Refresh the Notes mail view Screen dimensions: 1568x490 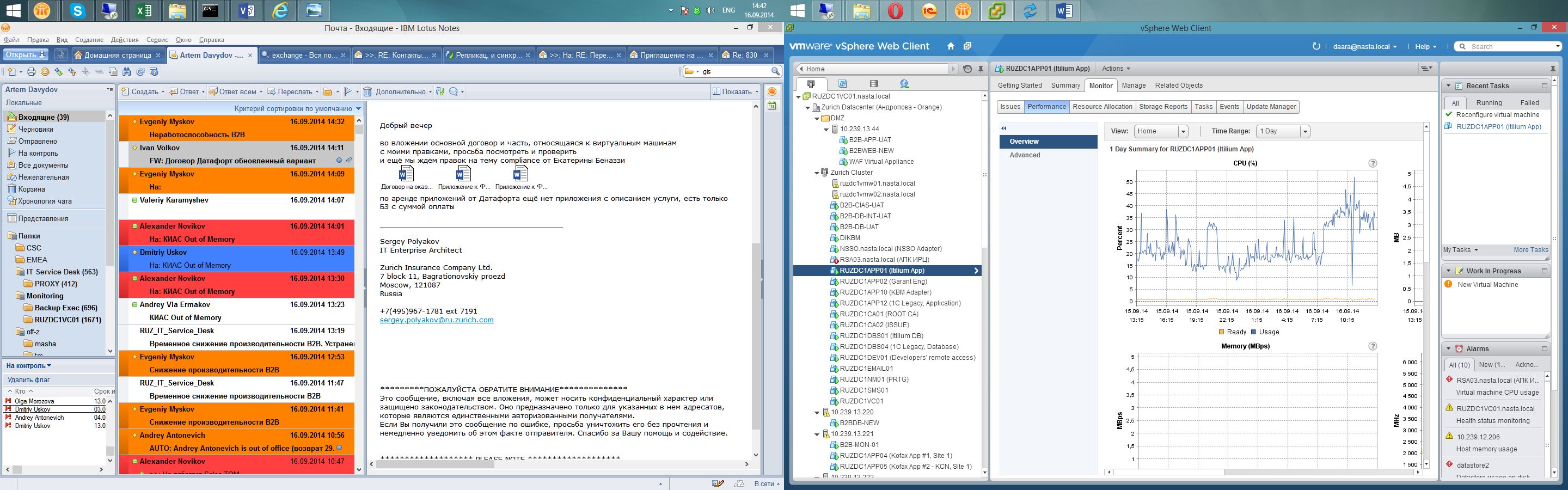(x=140, y=72)
